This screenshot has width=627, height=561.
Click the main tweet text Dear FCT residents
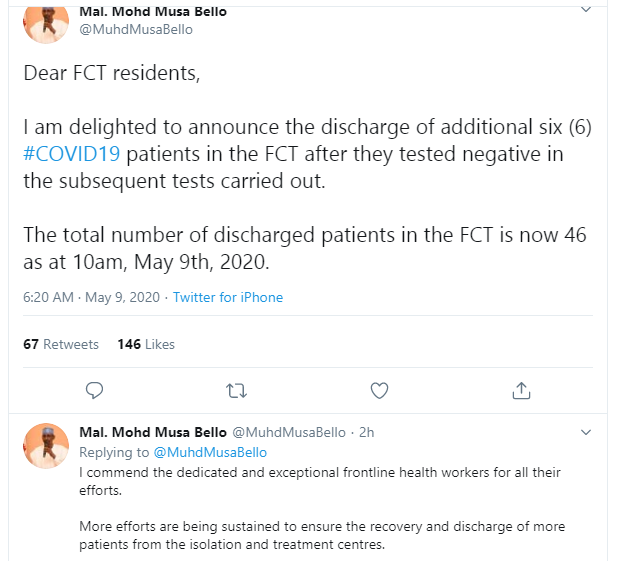click(x=112, y=74)
